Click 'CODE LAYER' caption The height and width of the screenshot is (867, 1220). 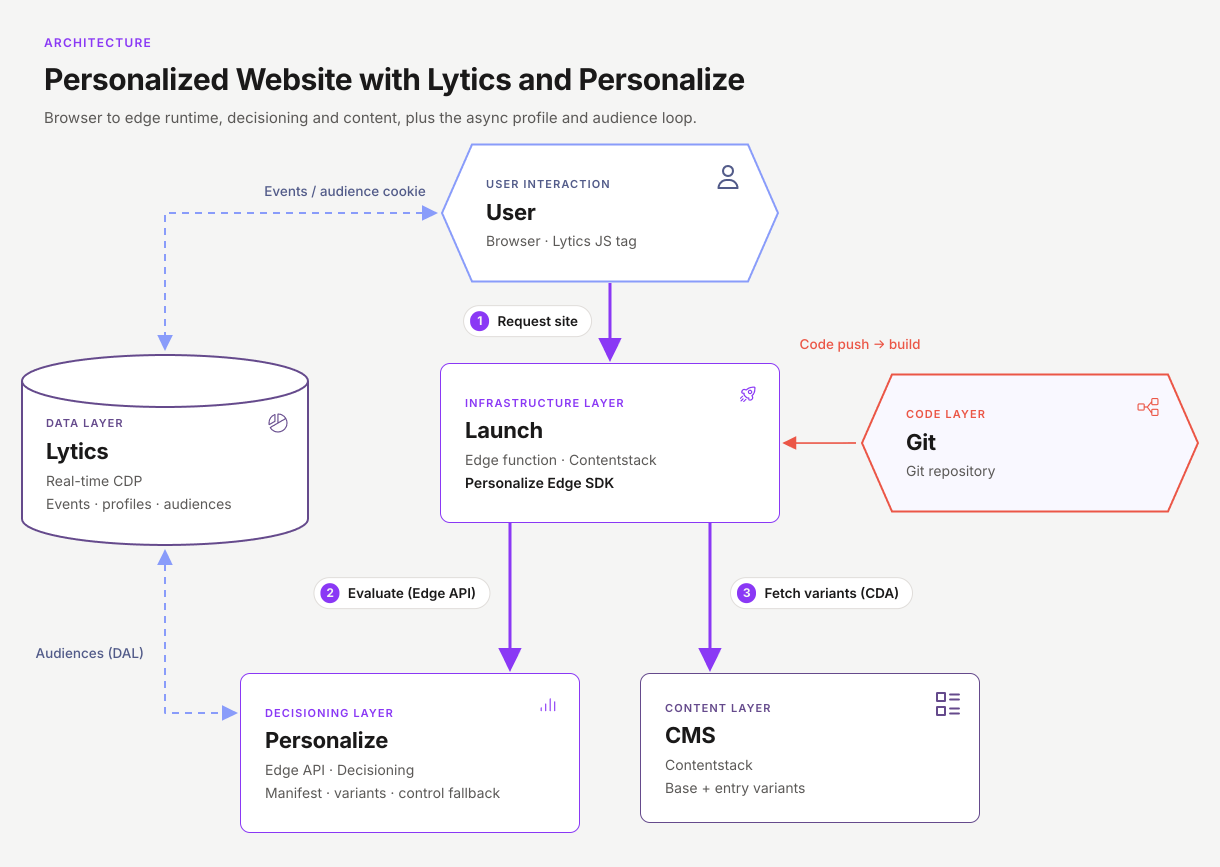pos(946,414)
